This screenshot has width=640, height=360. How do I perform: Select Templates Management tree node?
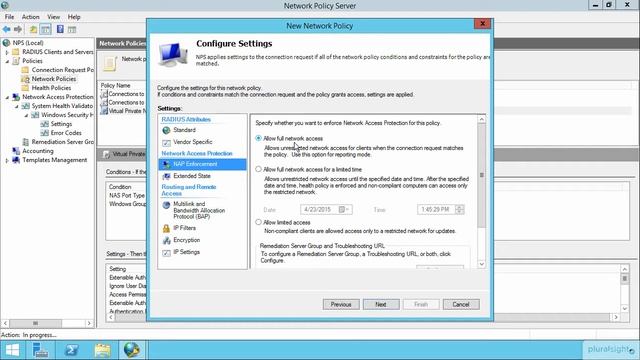pos(54,160)
